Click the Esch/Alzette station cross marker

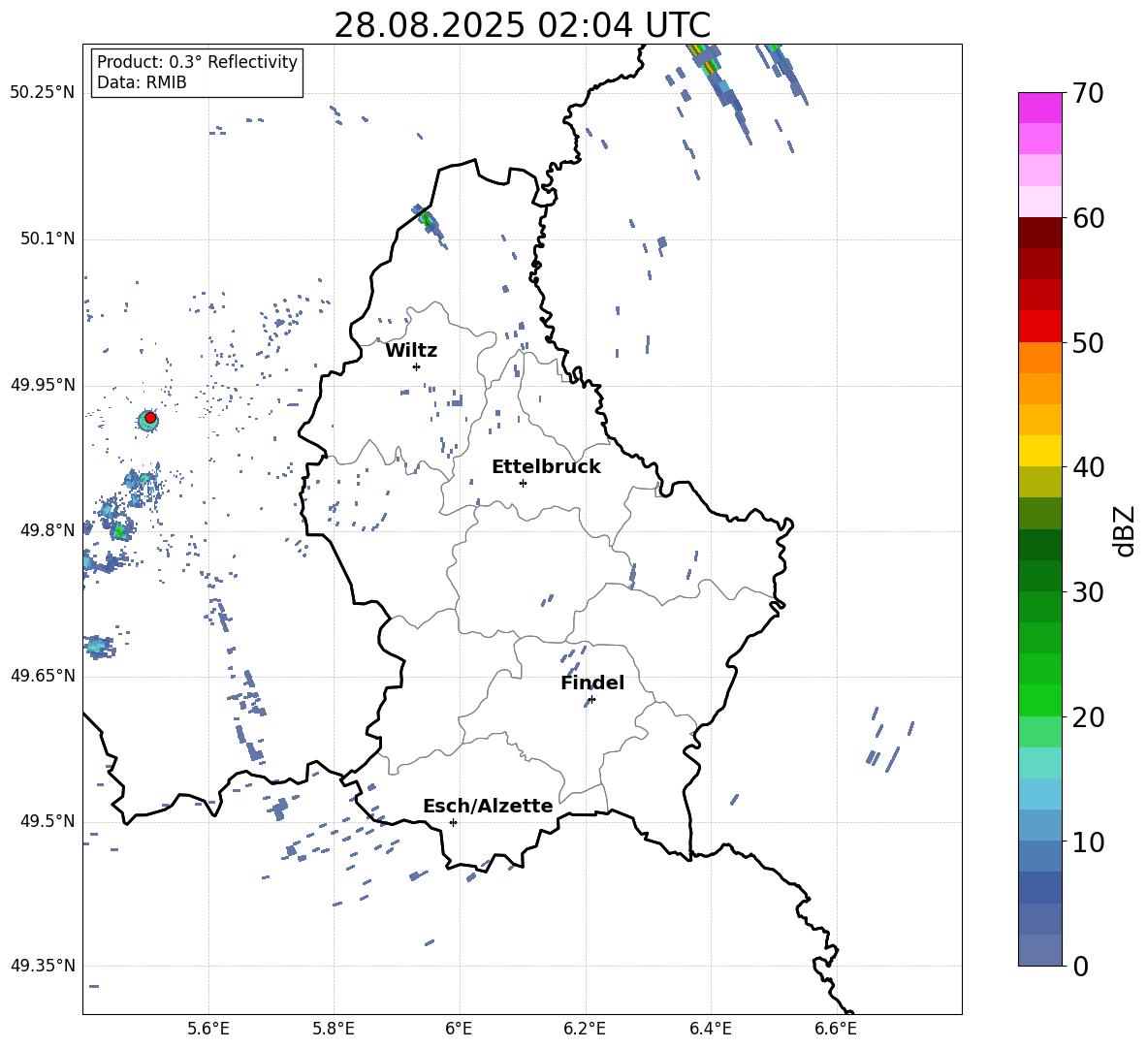(x=453, y=822)
